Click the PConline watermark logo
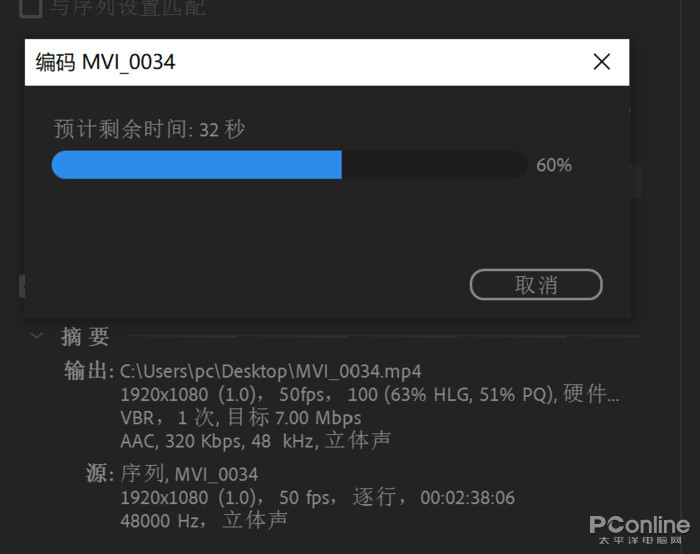The height and width of the screenshot is (554, 700). 640,530
